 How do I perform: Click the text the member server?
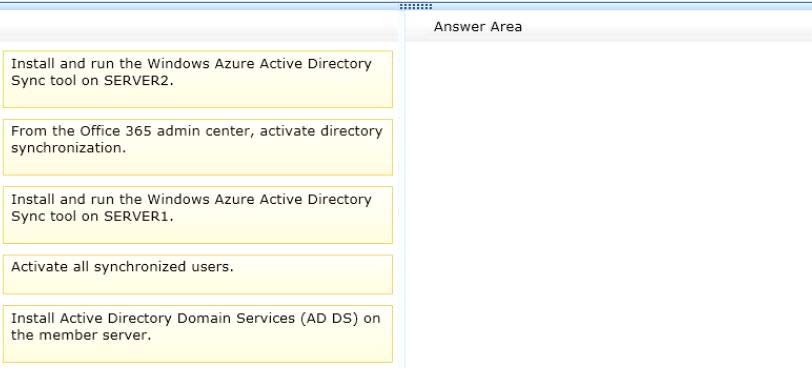click(x=81, y=335)
